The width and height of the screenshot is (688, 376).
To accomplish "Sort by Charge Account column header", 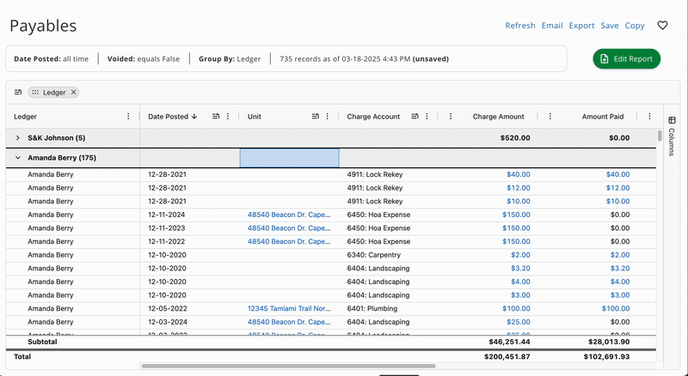I will 373,116.
